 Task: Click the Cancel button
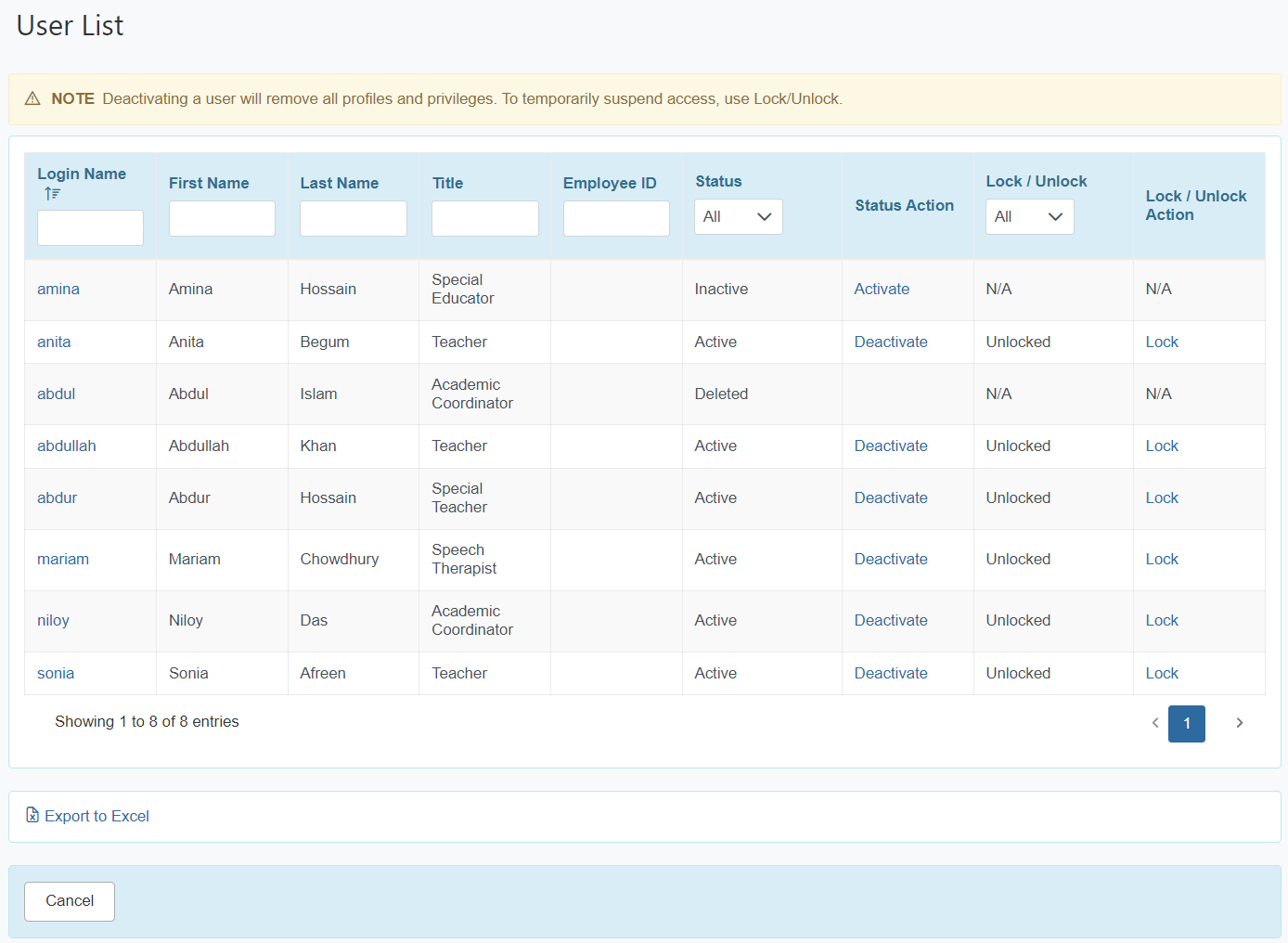pos(70,901)
